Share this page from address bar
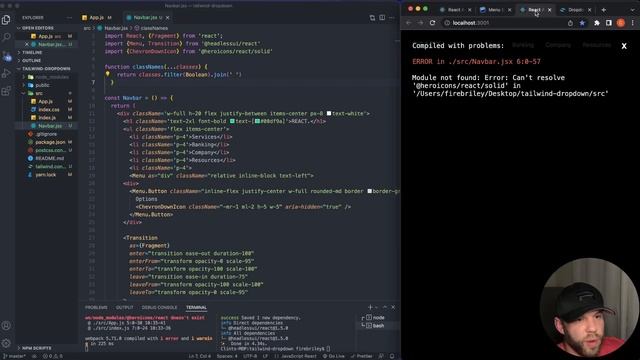The image size is (640, 360). [570, 23]
